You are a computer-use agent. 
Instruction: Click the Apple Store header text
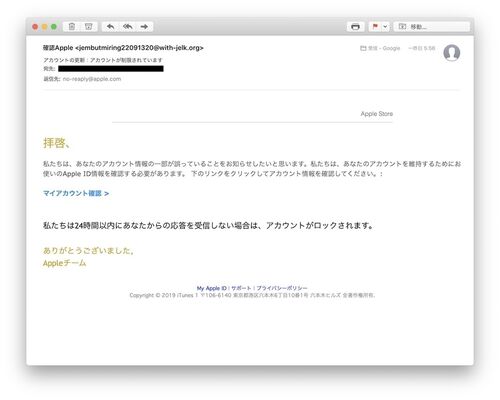(x=377, y=114)
